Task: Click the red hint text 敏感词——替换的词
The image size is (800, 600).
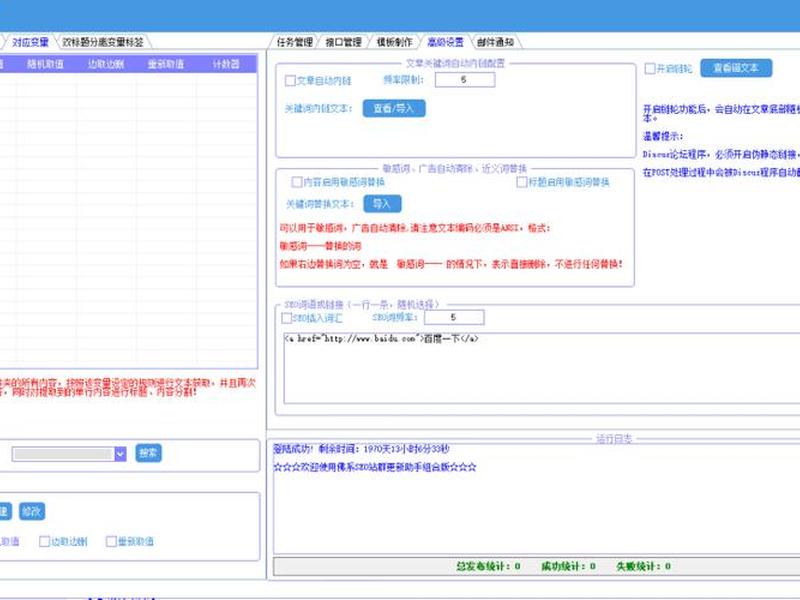Action: (320, 246)
